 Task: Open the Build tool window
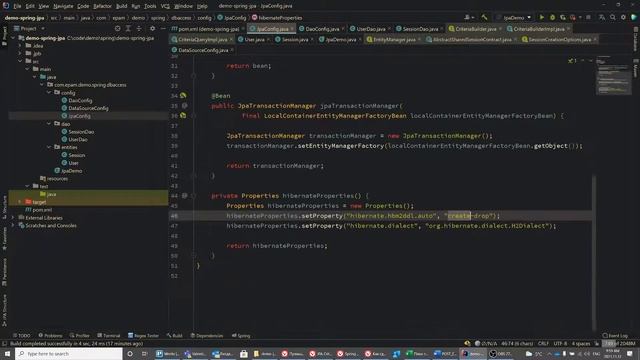[174, 336]
